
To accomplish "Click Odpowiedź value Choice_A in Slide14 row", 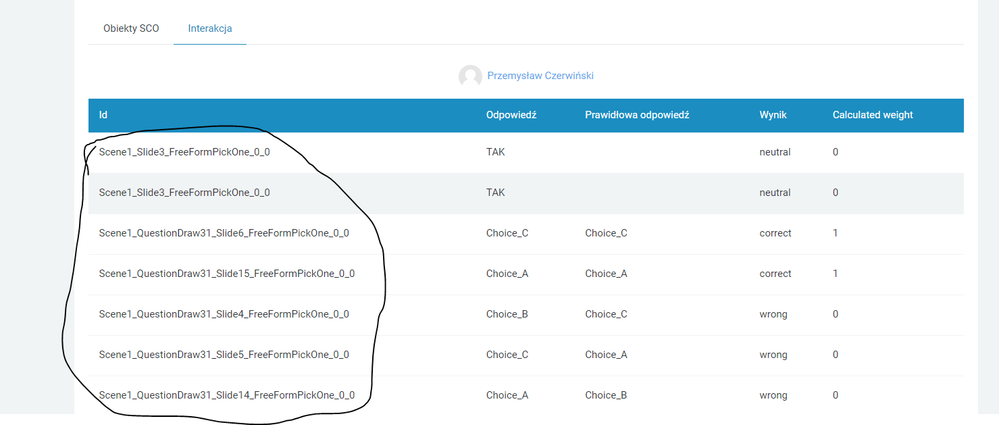I will tap(507, 395).
